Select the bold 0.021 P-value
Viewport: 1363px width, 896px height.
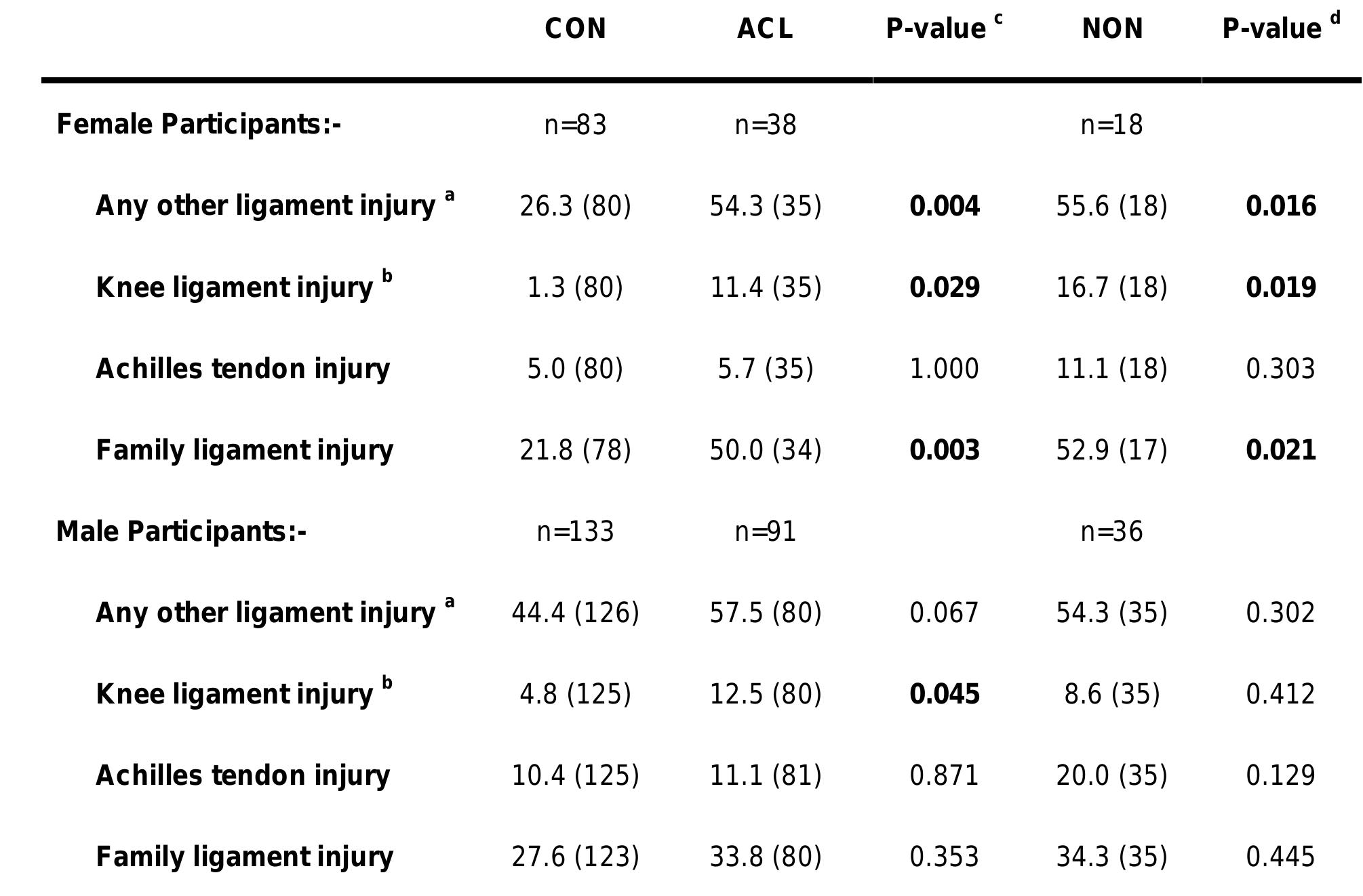1280,451
